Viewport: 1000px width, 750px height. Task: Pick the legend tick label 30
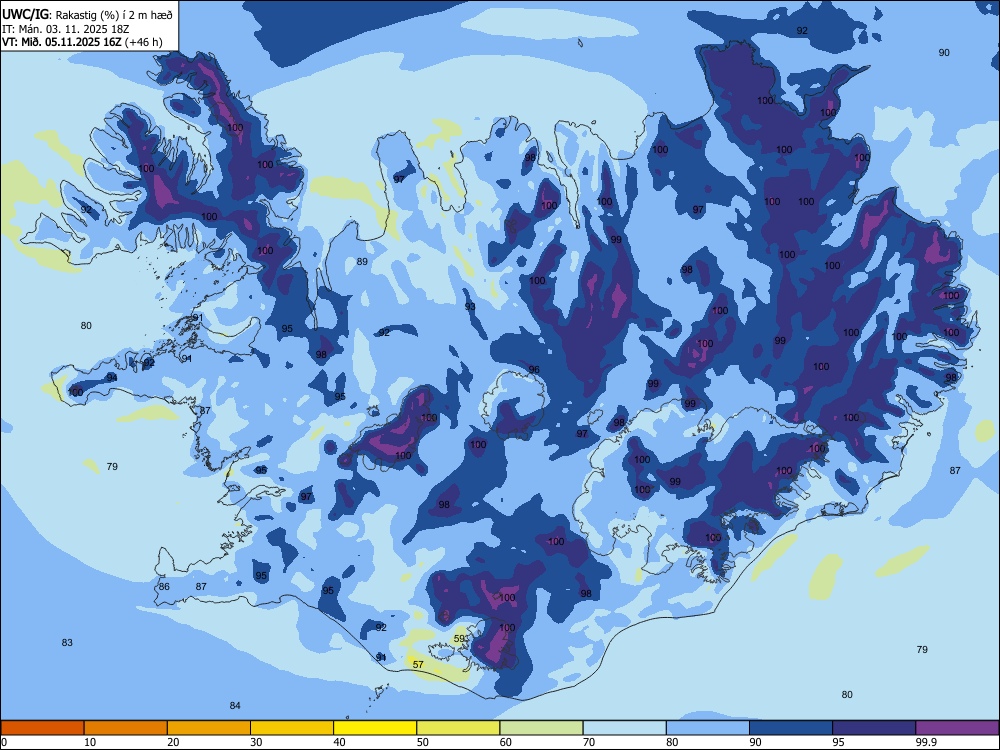256,742
